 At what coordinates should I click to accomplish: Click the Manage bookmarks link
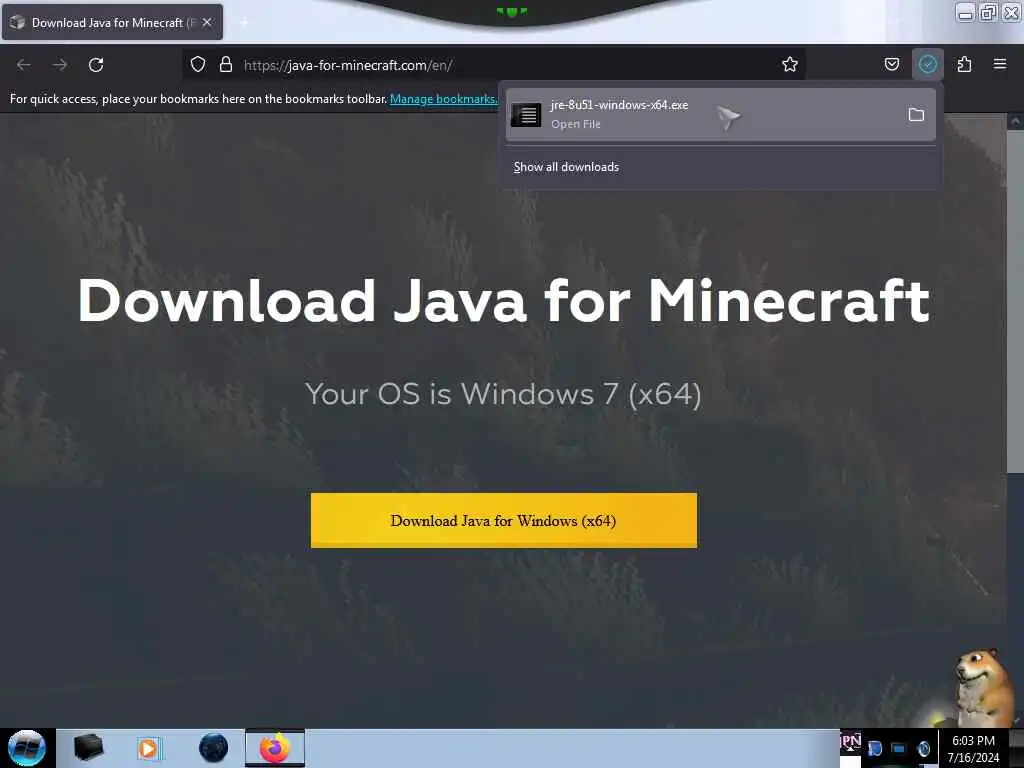(x=443, y=99)
